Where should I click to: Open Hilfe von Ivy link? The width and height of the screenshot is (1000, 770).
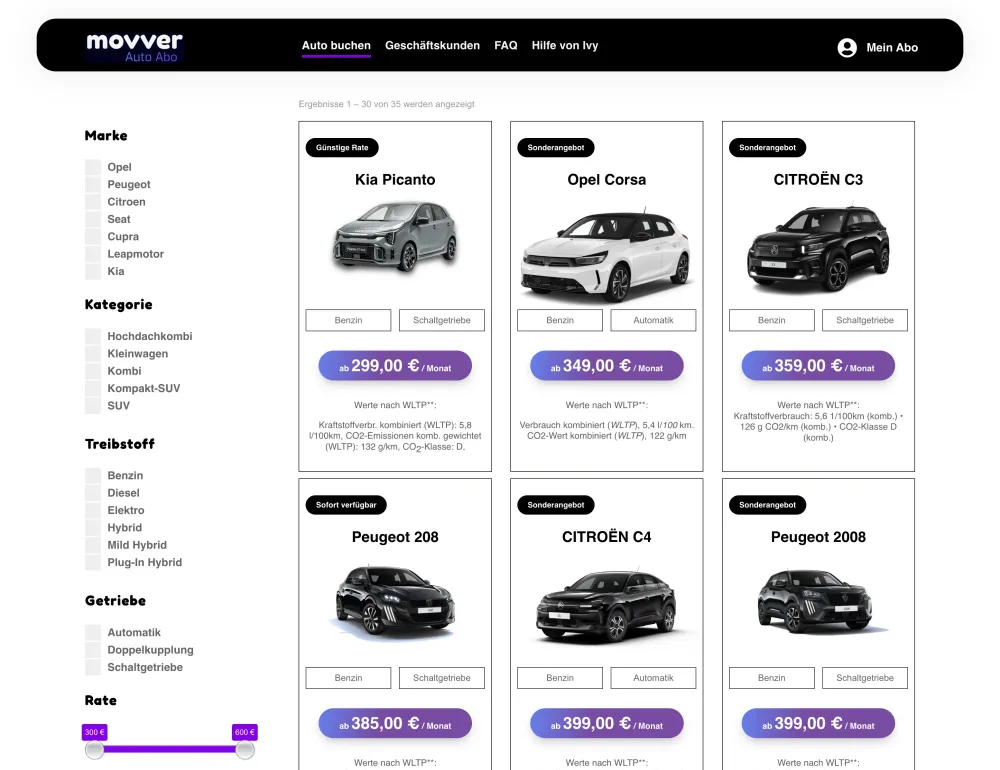pos(565,46)
